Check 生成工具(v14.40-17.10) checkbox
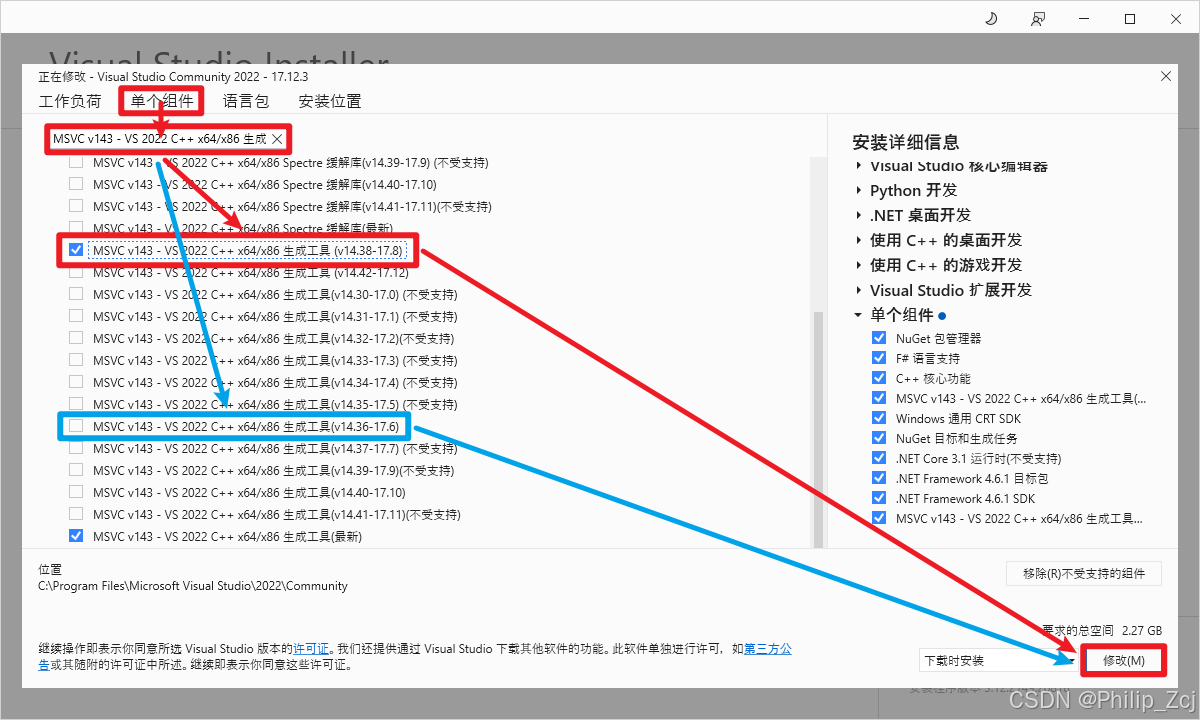 pos(76,492)
